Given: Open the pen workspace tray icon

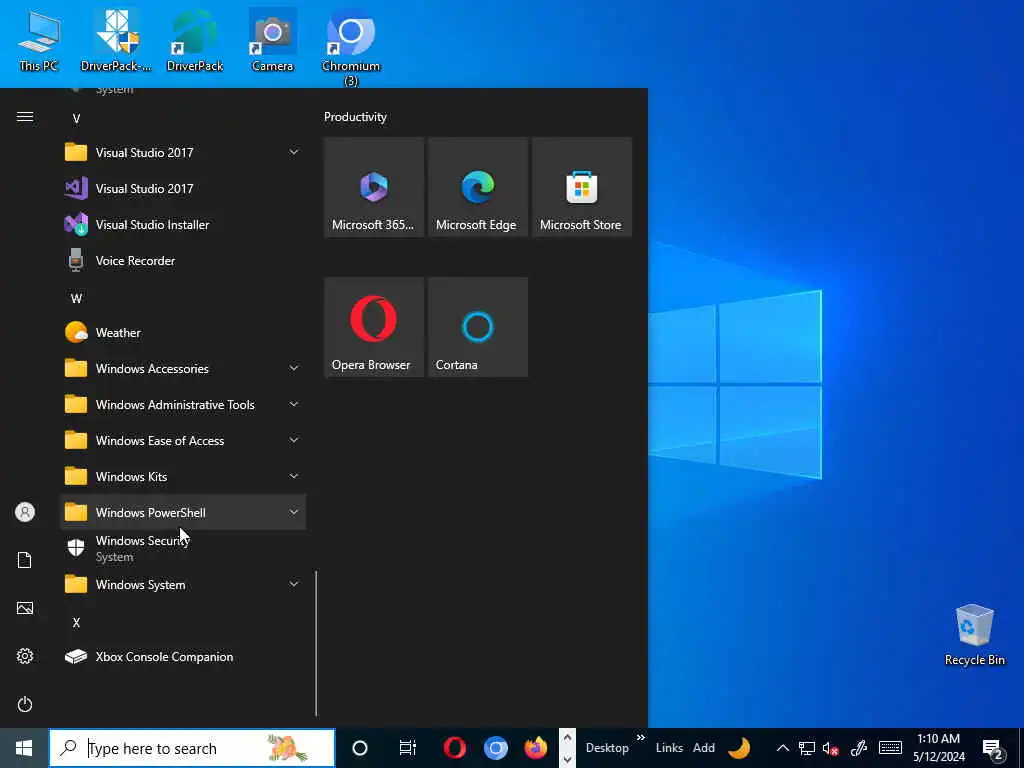Looking at the screenshot, I should (858, 748).
